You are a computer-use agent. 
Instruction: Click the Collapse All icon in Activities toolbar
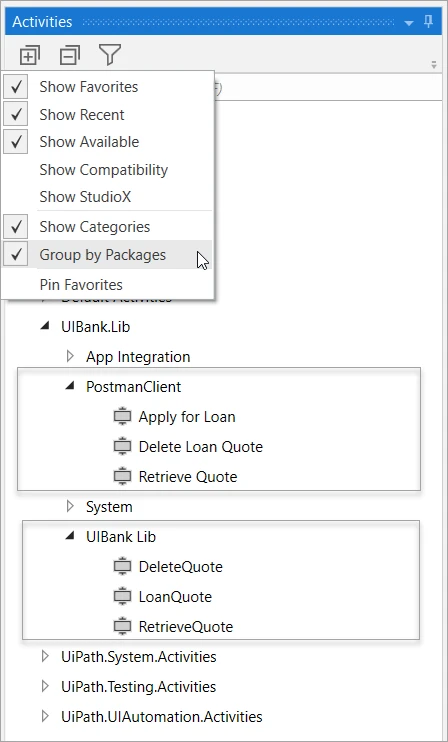pos(70,55)
